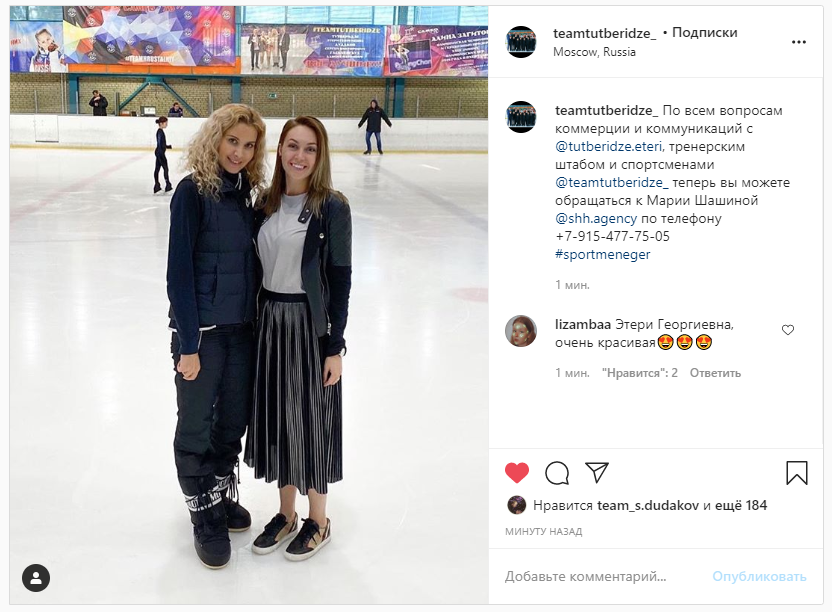The width and height of the screenshot is (832, 612).
Task: Click the Опубликовать post comment button
Action: pyautogui.click(x=759, y=576)
